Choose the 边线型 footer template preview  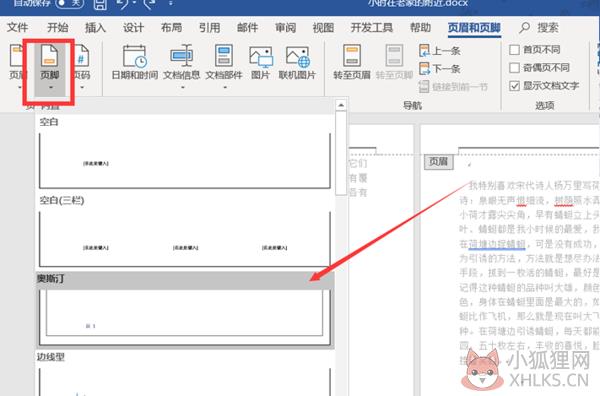(x=185, y=382)
